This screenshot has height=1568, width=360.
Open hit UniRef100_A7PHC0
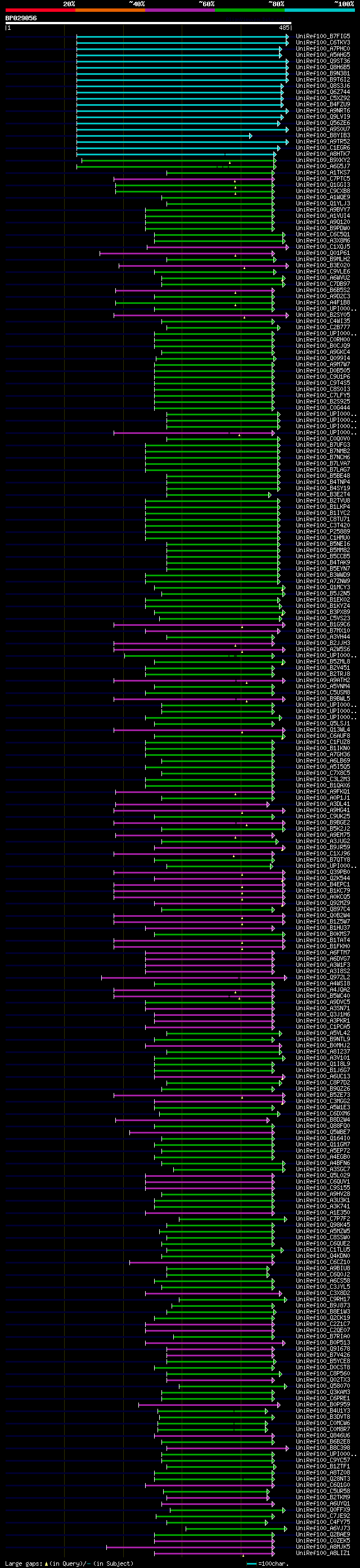(323, 49)
